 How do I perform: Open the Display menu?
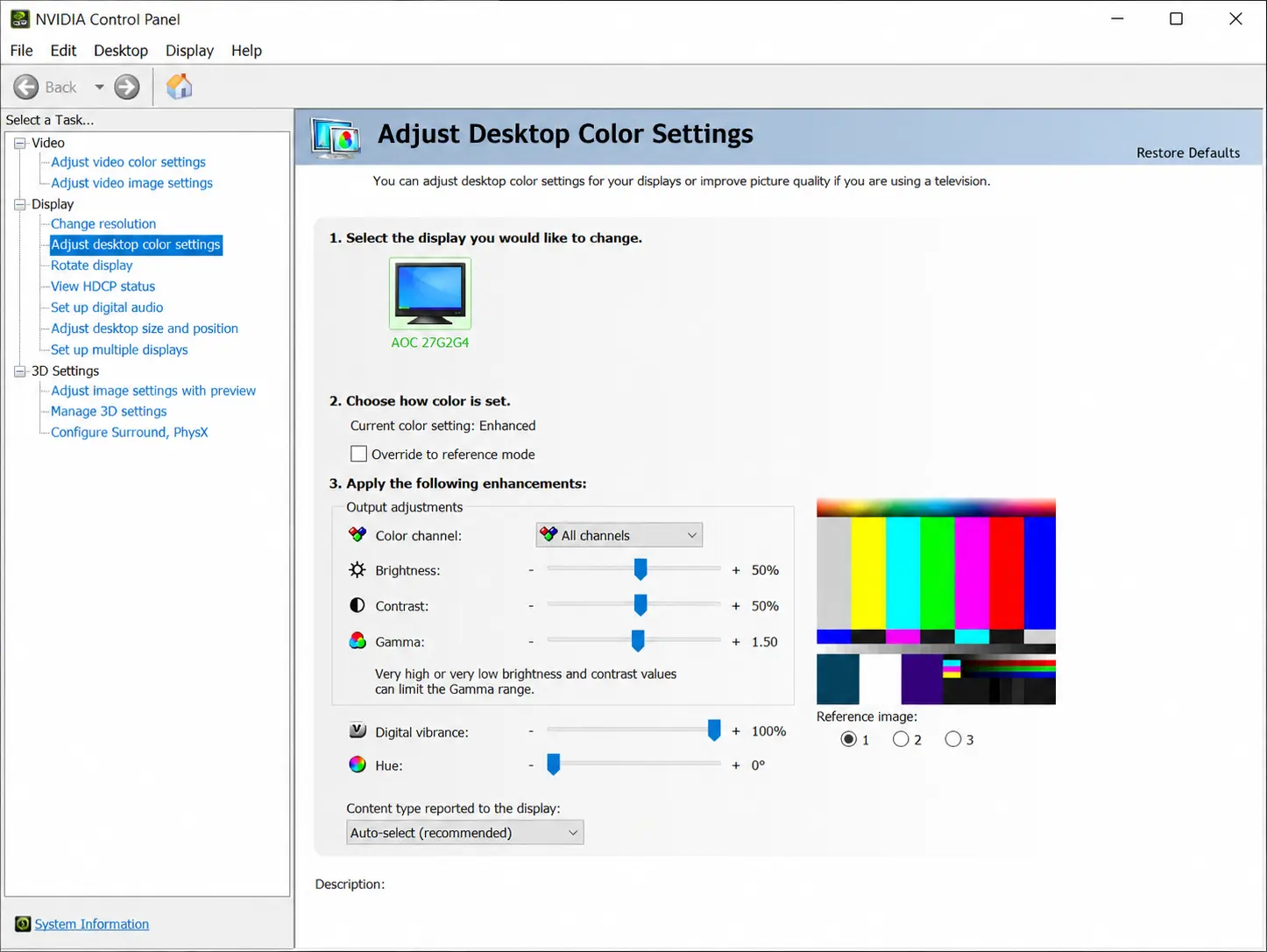[x=189, y=50]
